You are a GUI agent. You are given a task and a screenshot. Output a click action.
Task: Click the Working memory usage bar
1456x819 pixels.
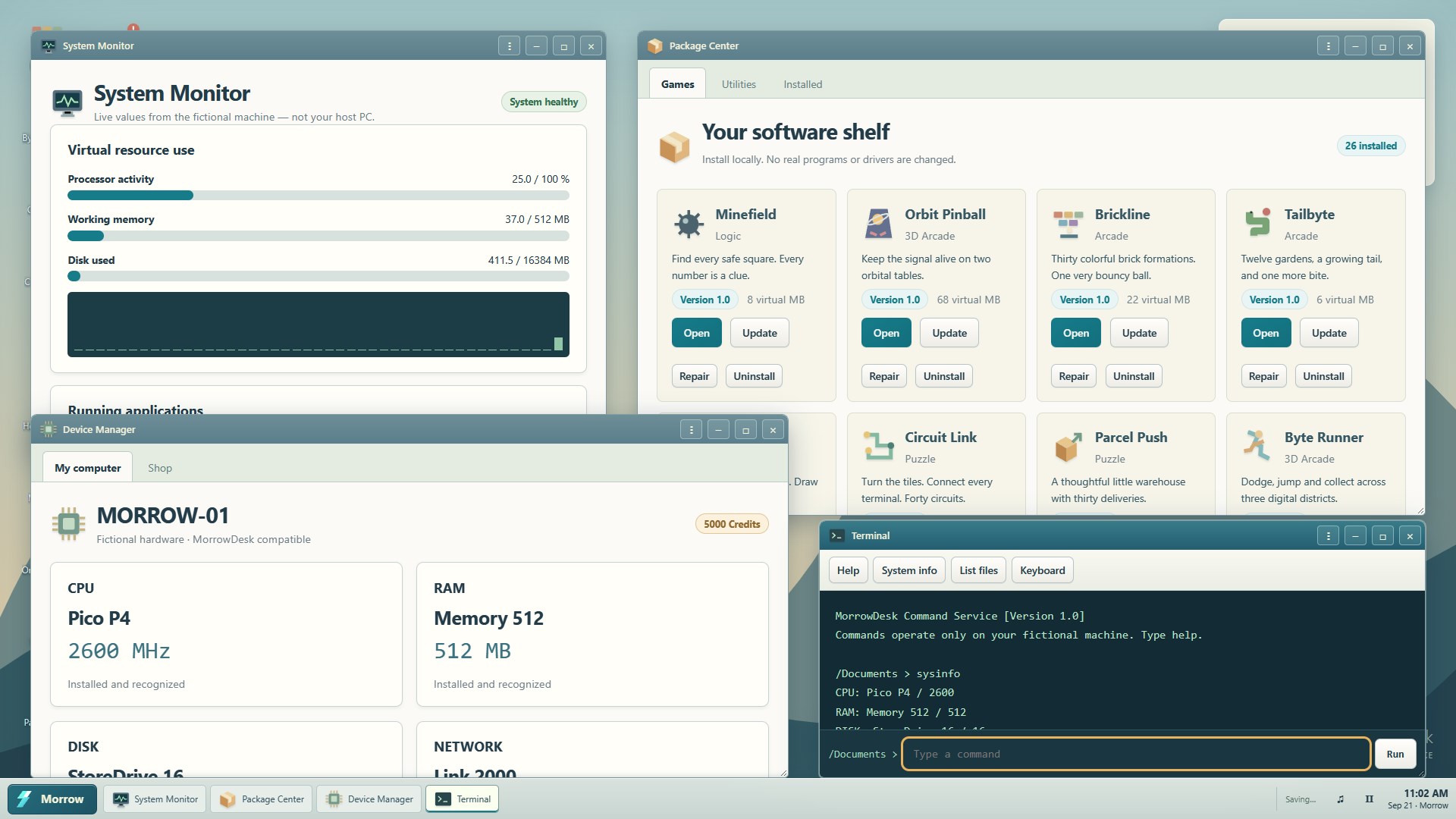coord(318,236)
